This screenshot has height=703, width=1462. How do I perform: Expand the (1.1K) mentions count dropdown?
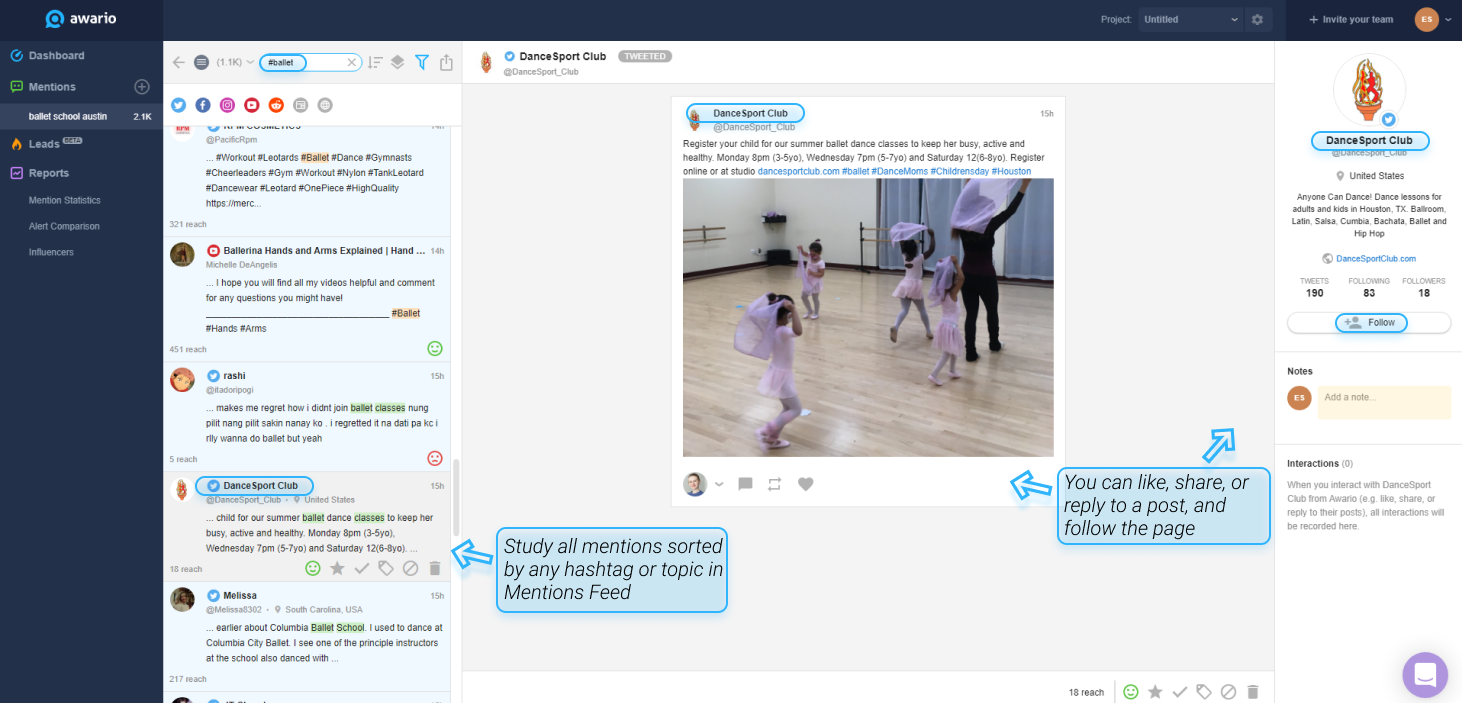tap(236, 62)
